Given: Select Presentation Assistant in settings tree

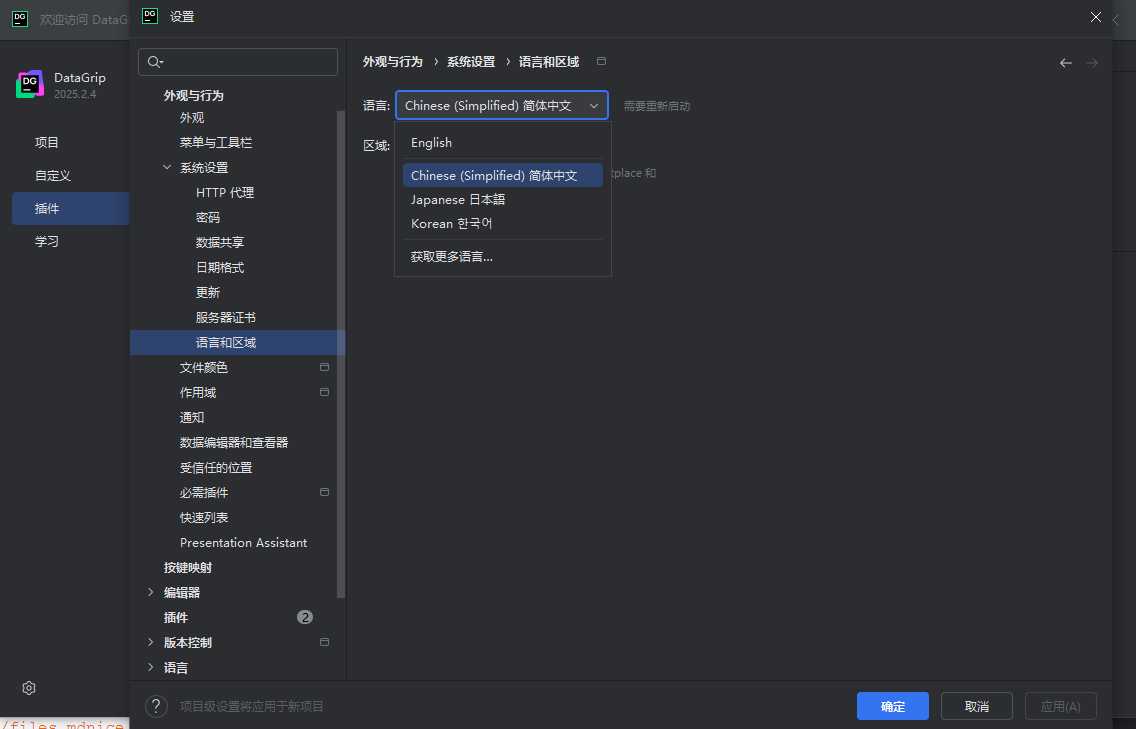Looking at the screenshot, I should [x=243, y=543].
